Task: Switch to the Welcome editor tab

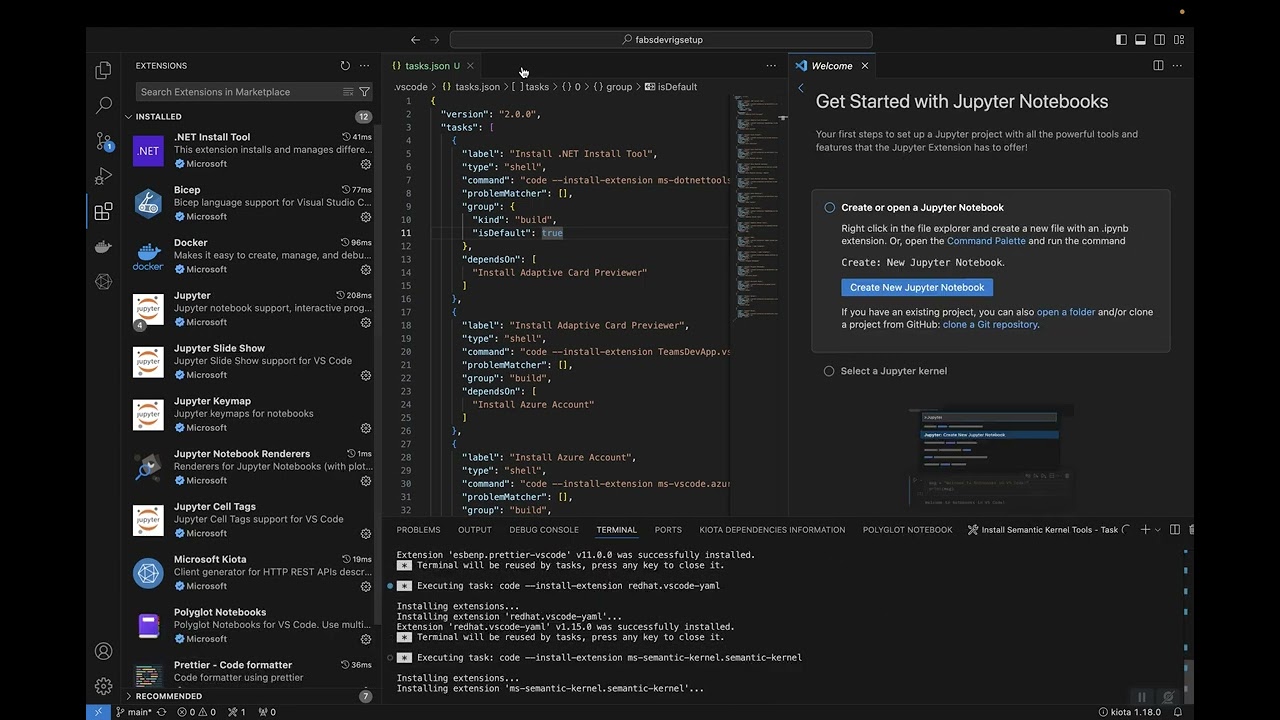Action: coord(832,66)
